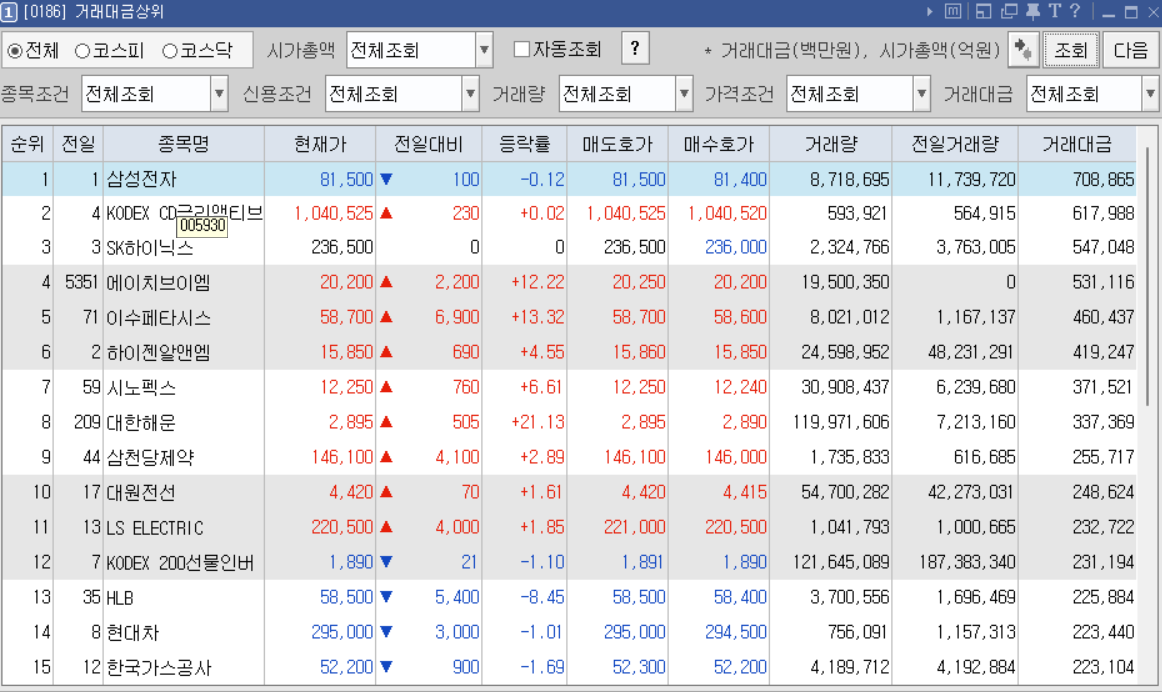Image resolution: width=1162 pixels, height=692 pixels.
Task: Select the LS ELECTRIC stock name
Action: click(x=155, y=528)
